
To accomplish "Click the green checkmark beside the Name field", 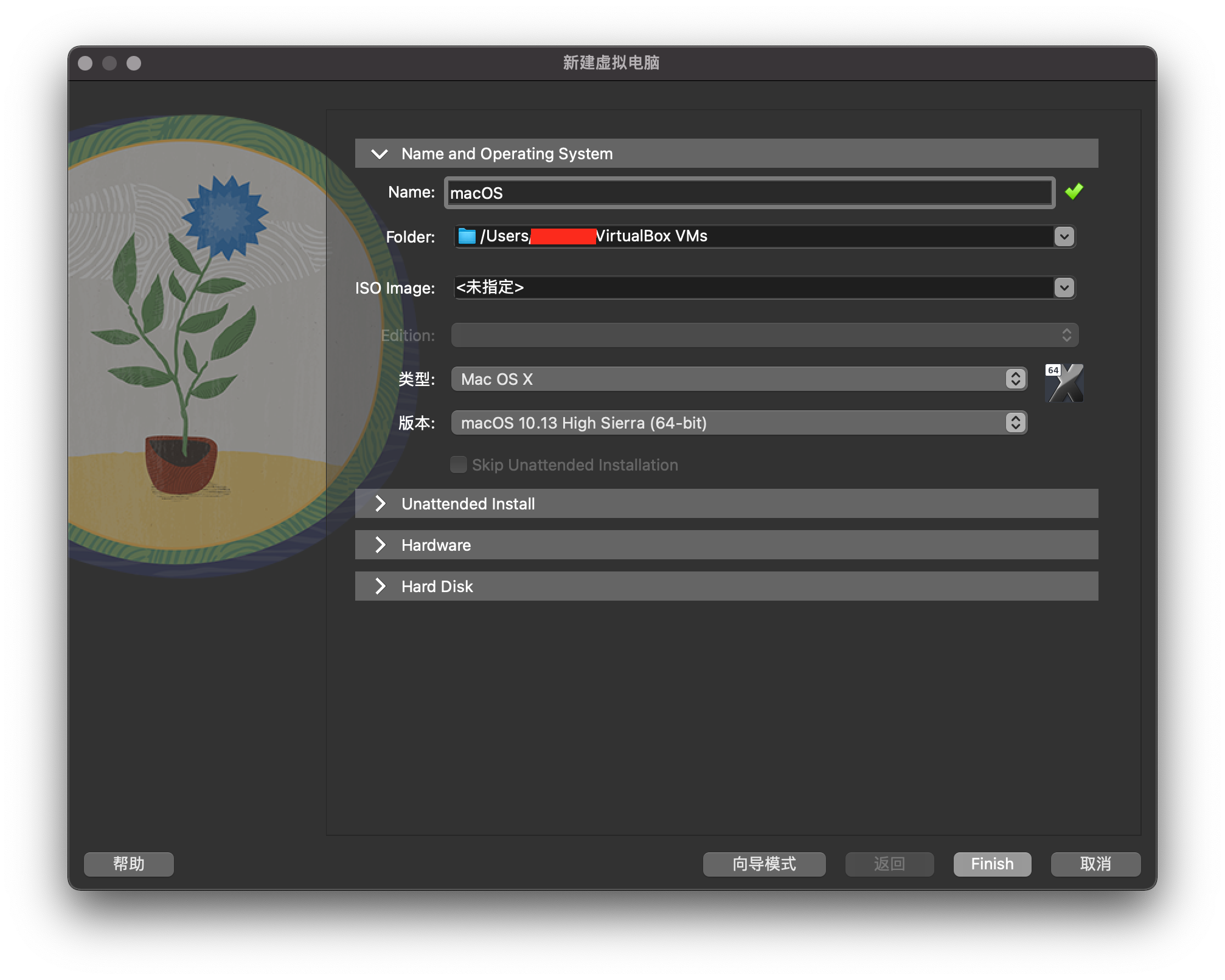I will click(1074, 192).
